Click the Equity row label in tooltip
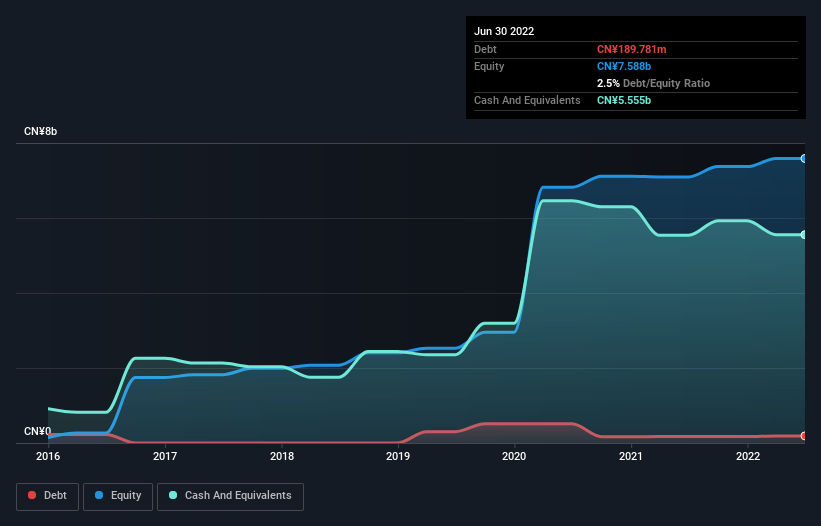This screenshot has width=821, height=526. [489, 66]
